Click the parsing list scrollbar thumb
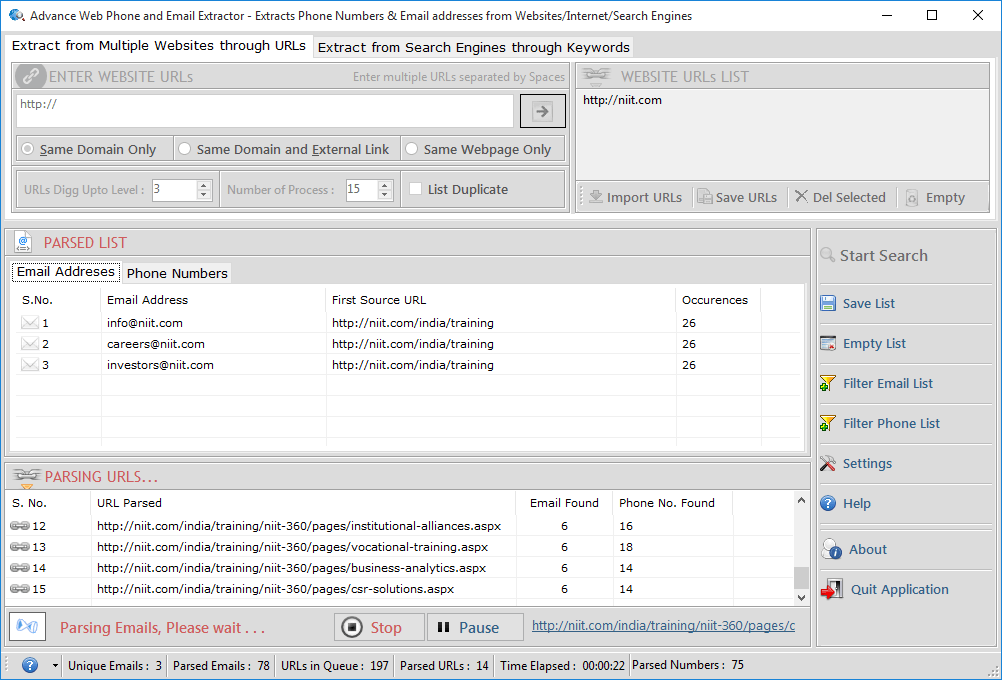This screenshot has height=680, width=1002. 801,577
